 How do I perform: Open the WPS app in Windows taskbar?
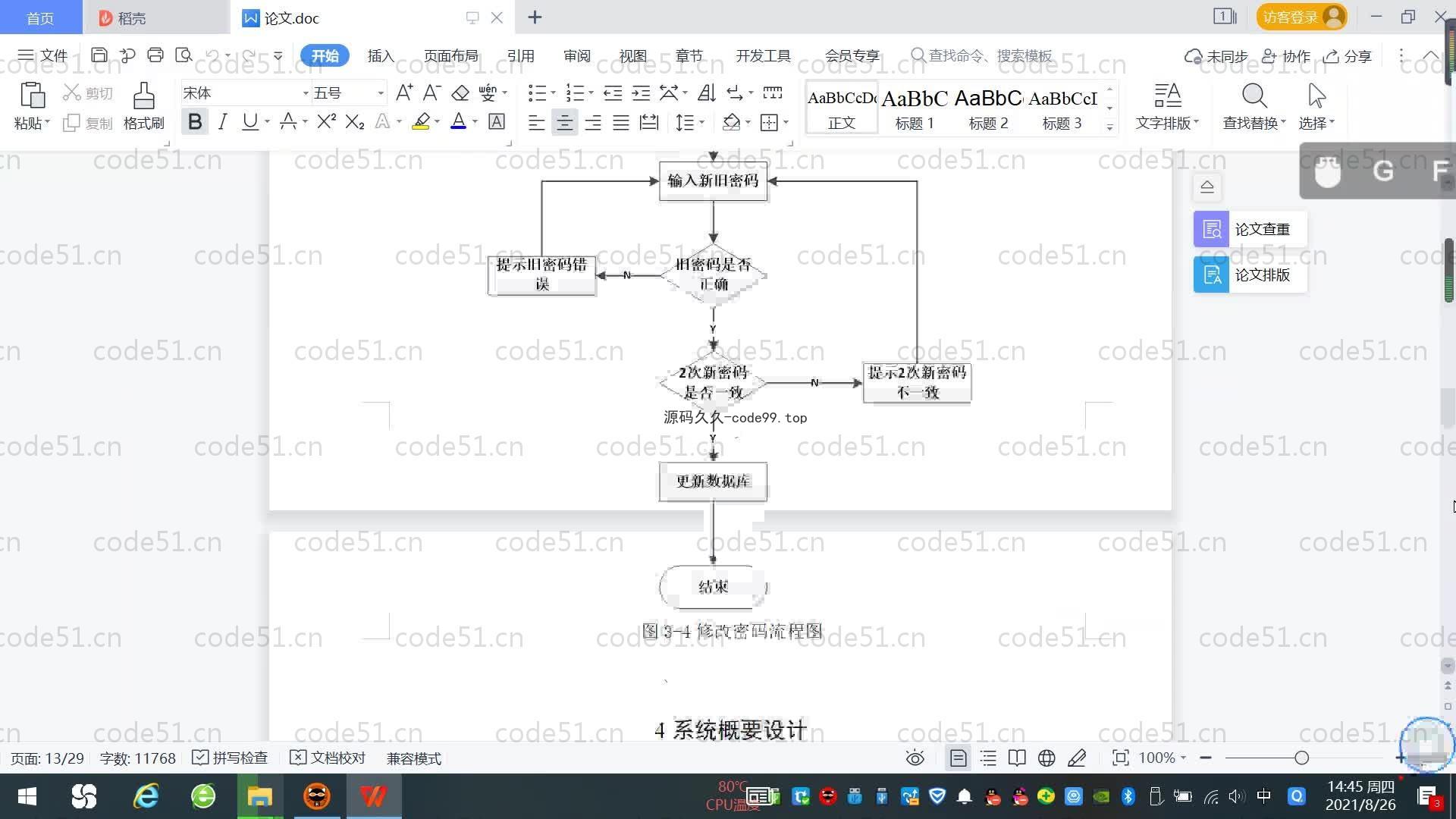(x=373, y=796)
